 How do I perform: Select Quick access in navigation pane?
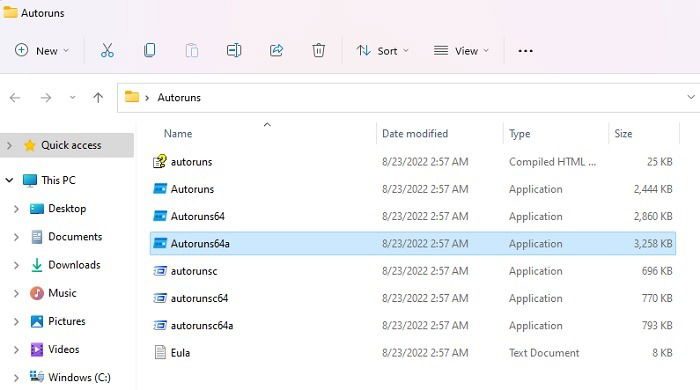pos(71,145)
